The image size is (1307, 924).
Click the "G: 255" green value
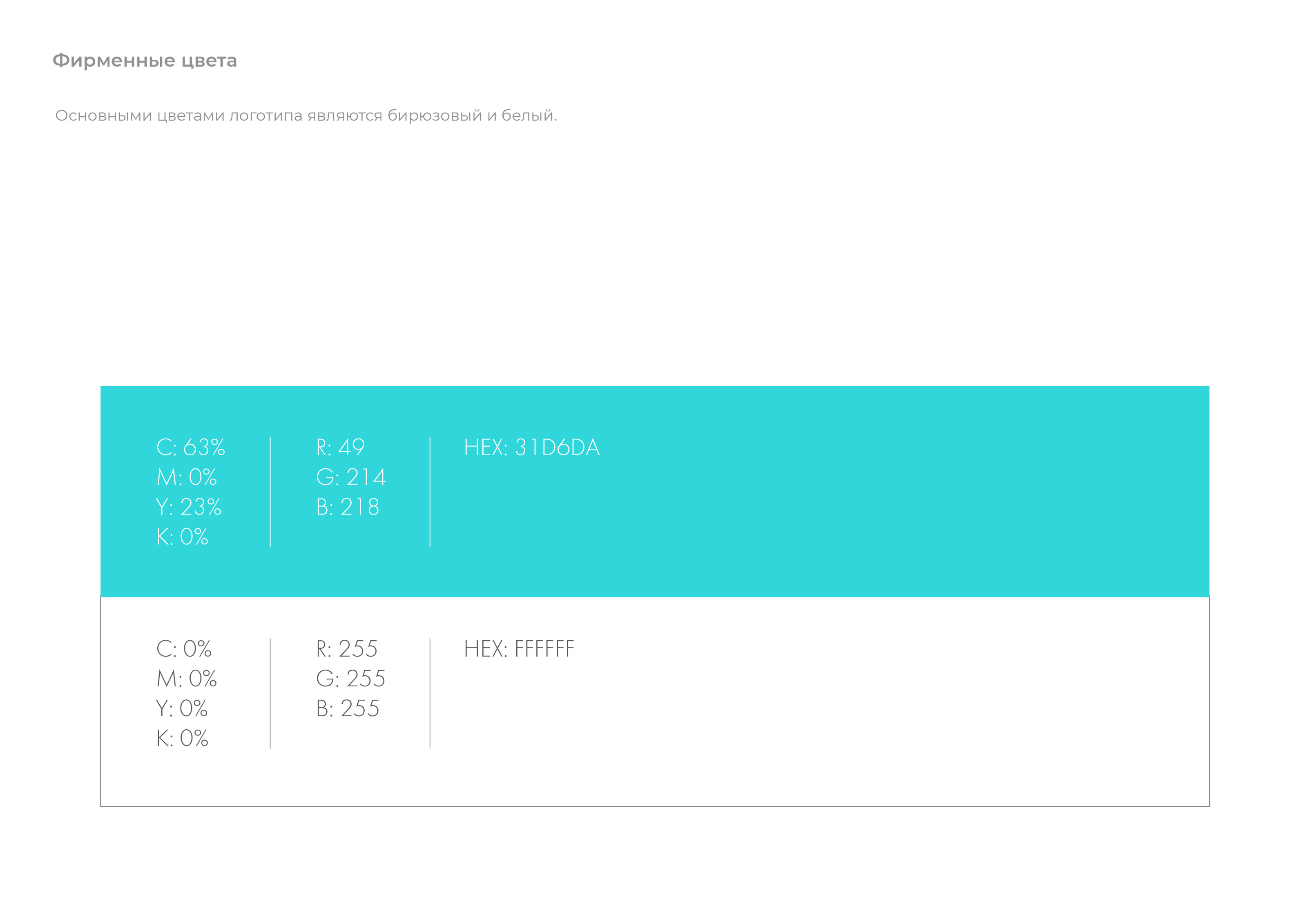[351, 679]
